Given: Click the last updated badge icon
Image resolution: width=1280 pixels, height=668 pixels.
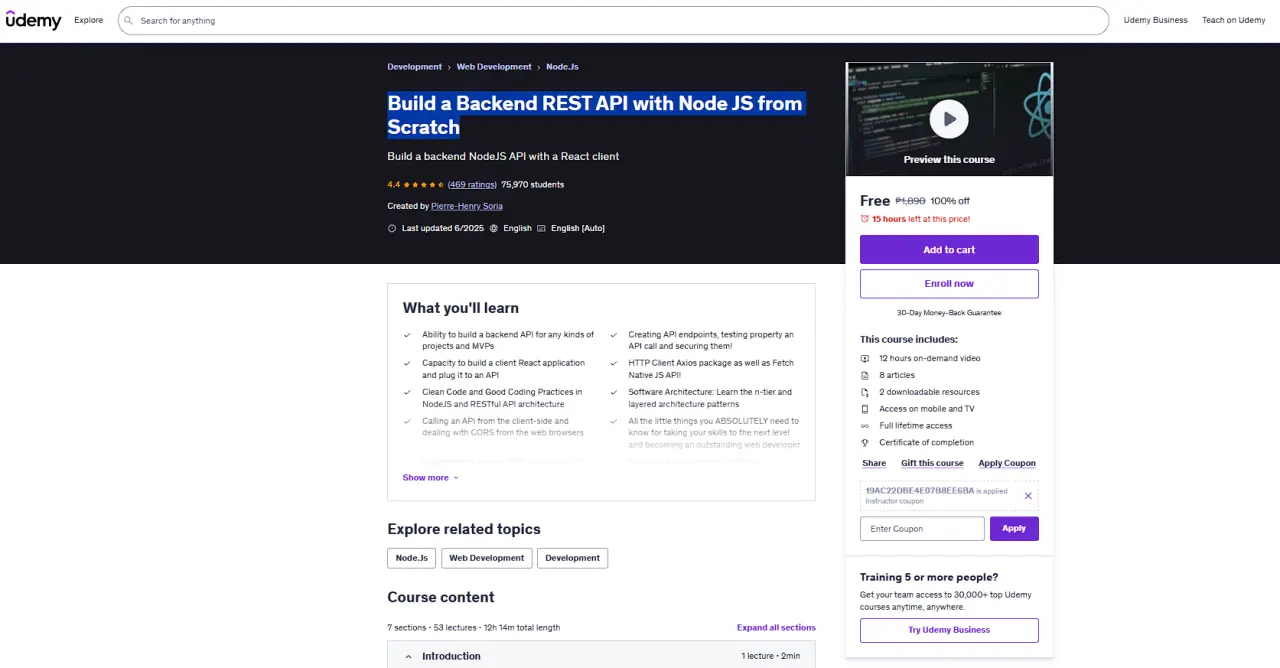Looking at the screenshot, I should pyautogui.click(x=392, y=228).
